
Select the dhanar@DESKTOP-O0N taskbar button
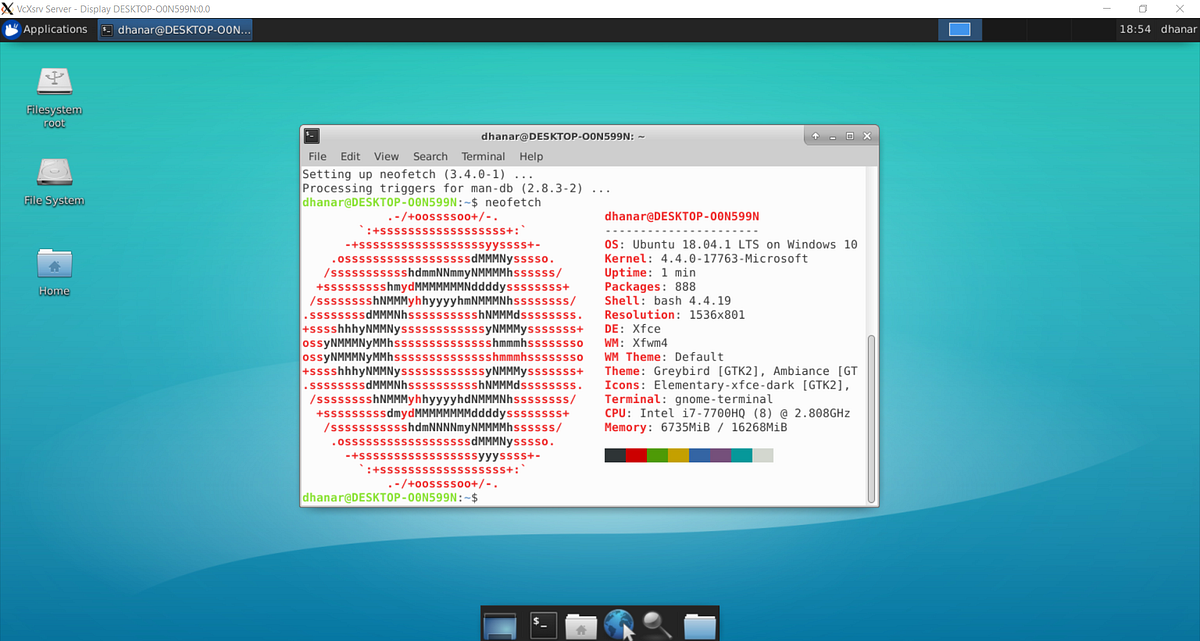175,29
